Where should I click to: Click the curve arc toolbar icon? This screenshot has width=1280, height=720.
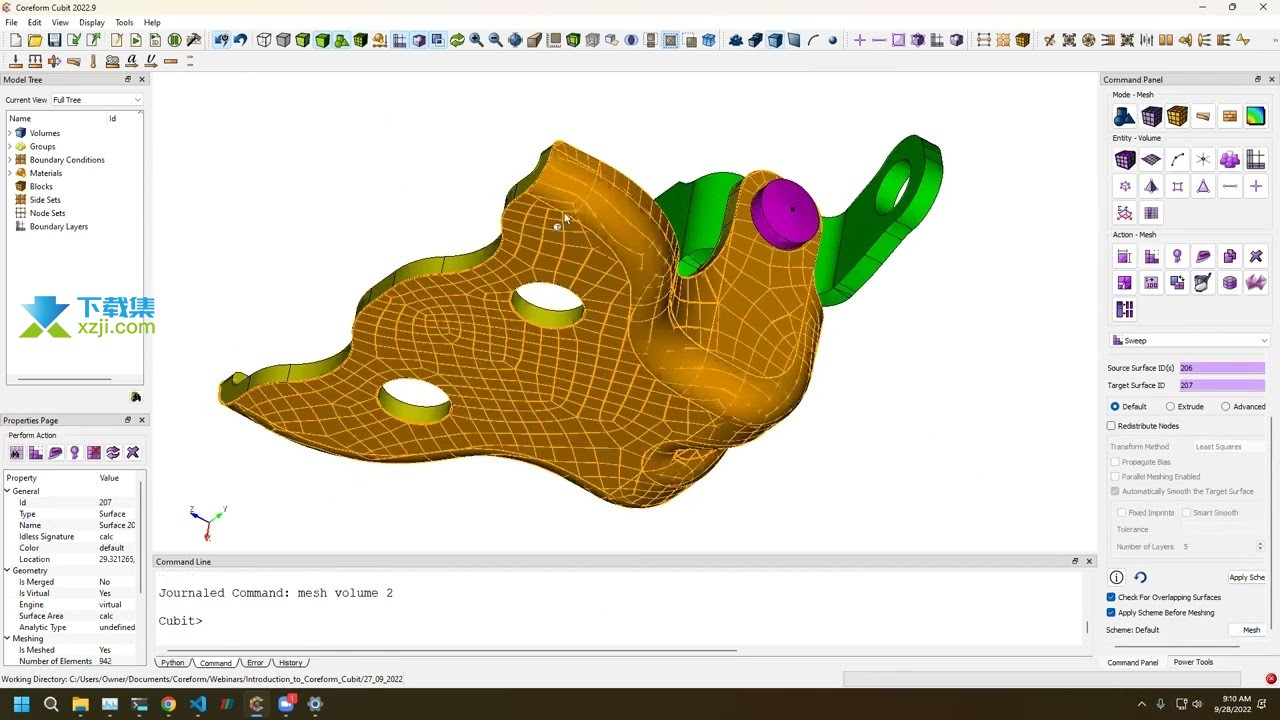[813, 40]
